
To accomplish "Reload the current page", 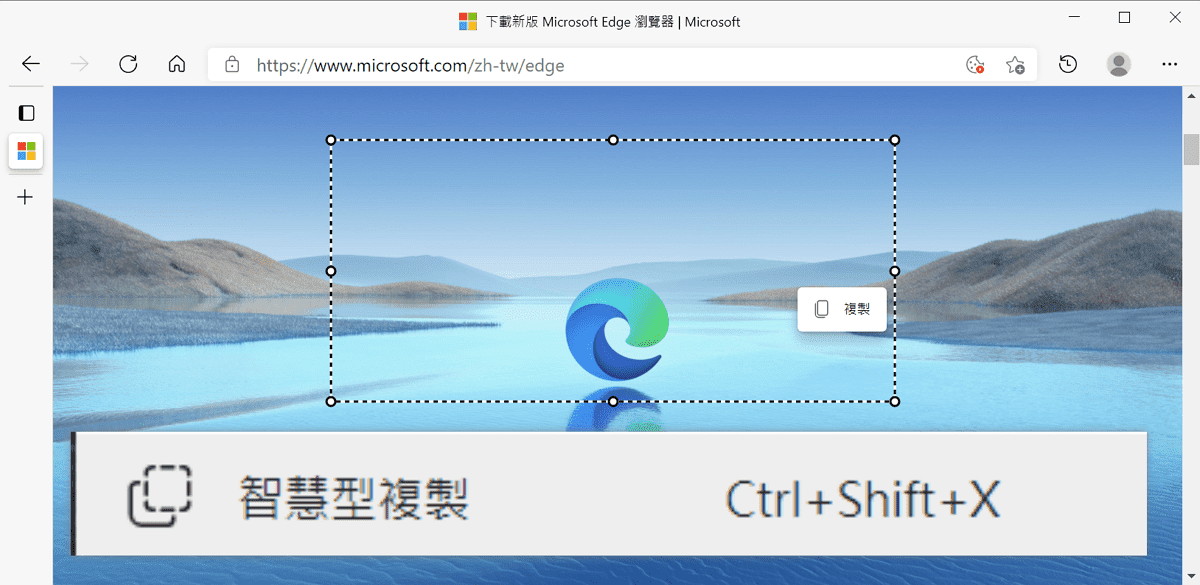I will pos(128,64).
